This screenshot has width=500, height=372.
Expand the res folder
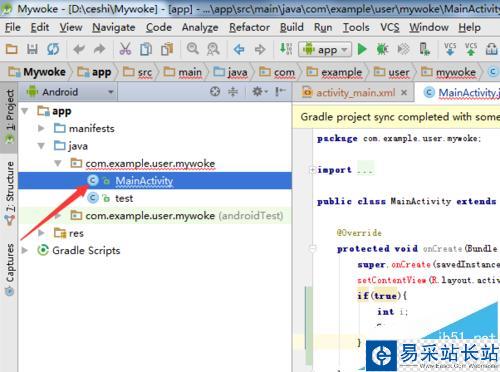coord(41,233)
